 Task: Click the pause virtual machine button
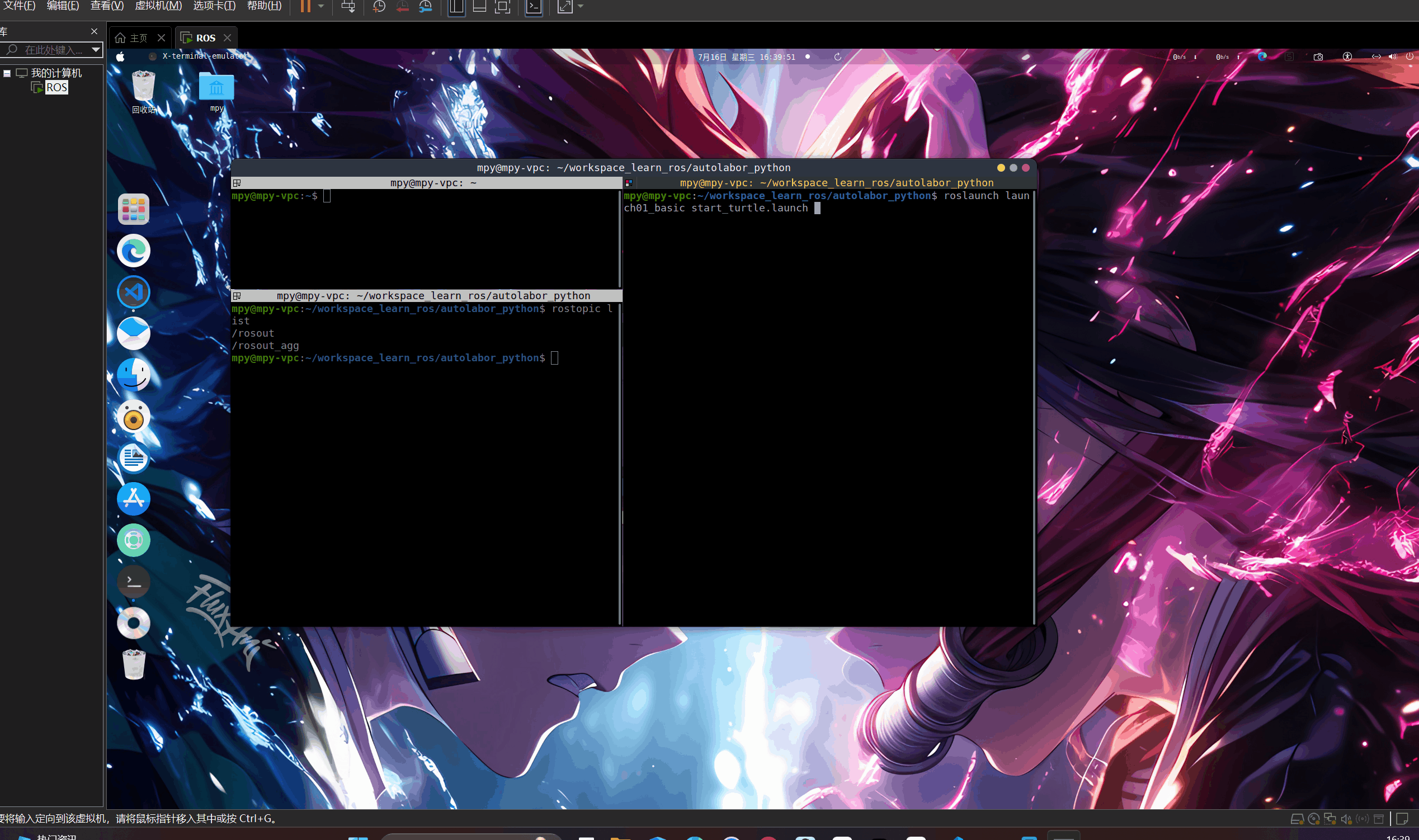(305, 6)
